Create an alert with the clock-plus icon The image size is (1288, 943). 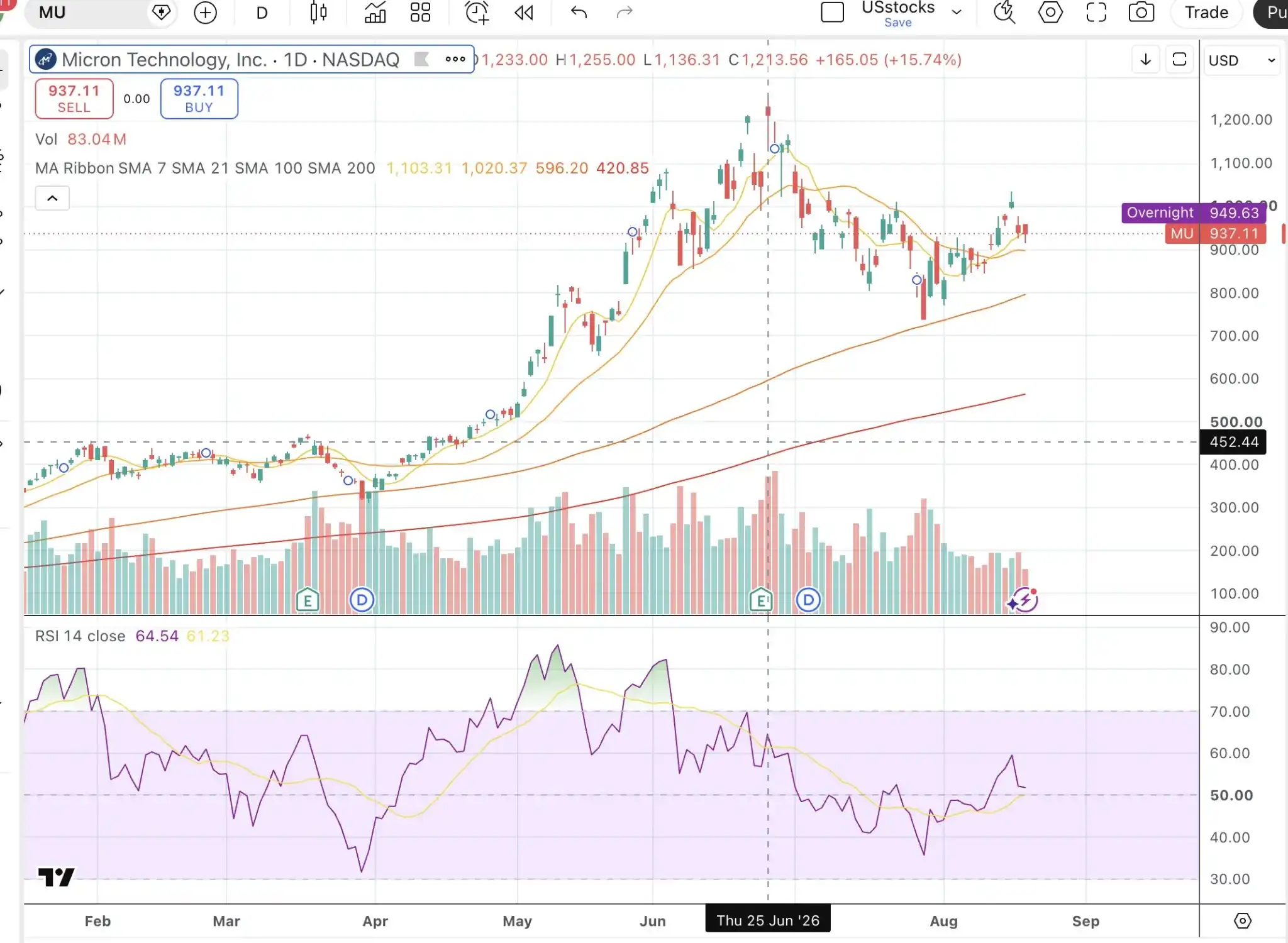[477, 13]
